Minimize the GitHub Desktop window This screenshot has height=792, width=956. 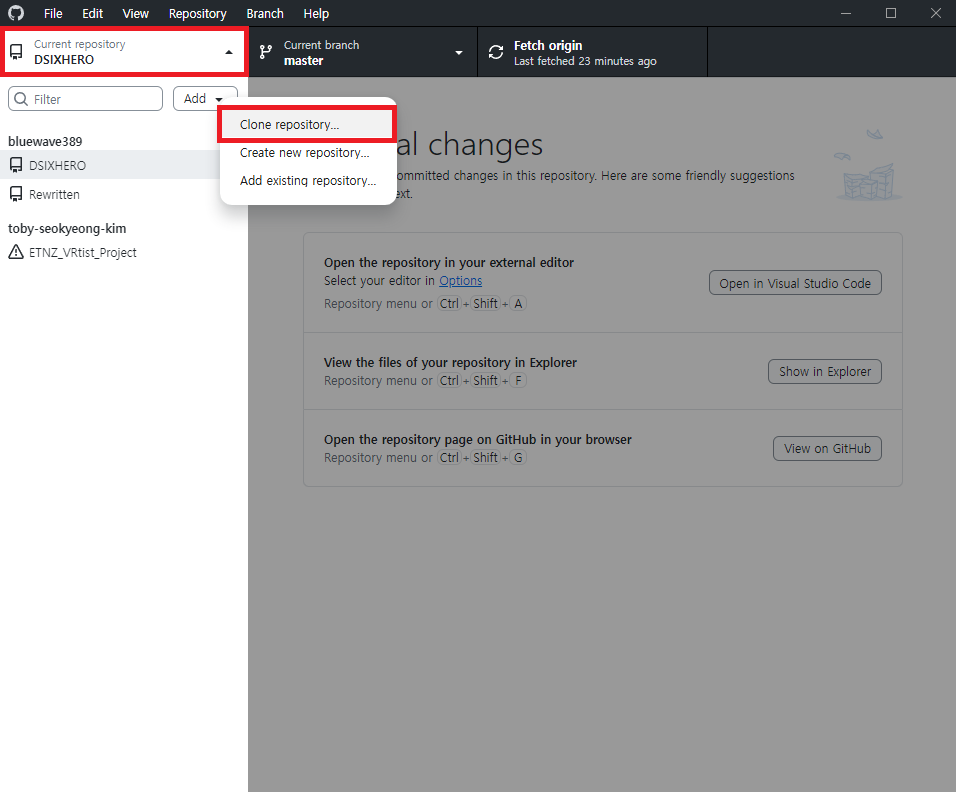[846, 13]
